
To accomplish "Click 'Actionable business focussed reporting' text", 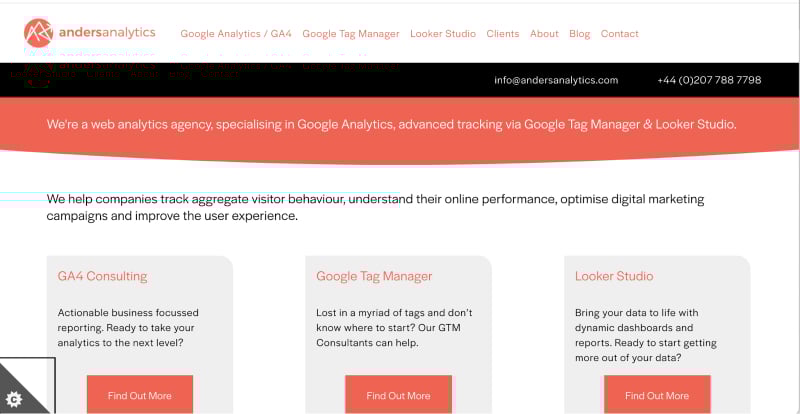I will pos(128,328).
